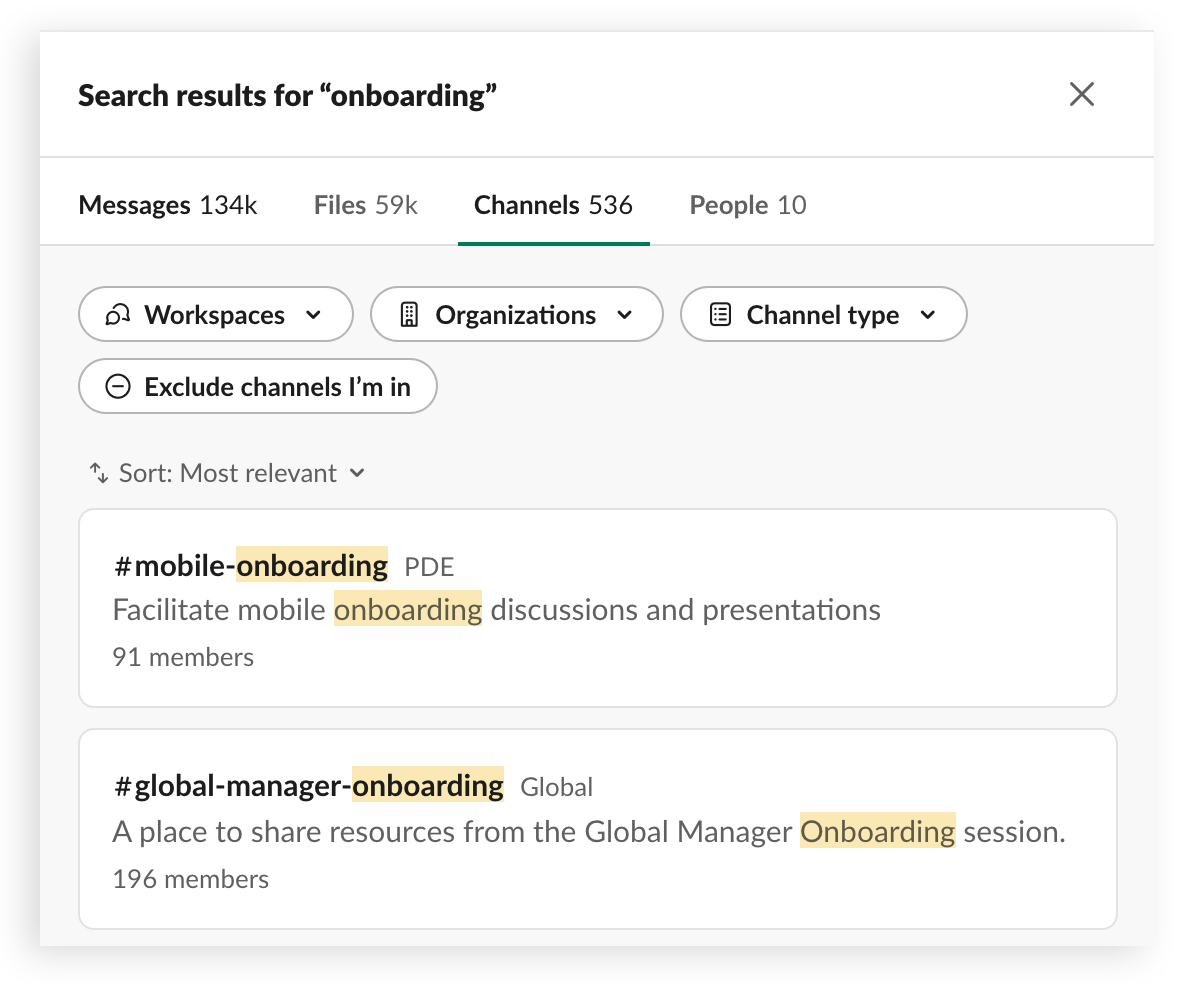Change the Sort: Most relevant order

click(227, 474)
